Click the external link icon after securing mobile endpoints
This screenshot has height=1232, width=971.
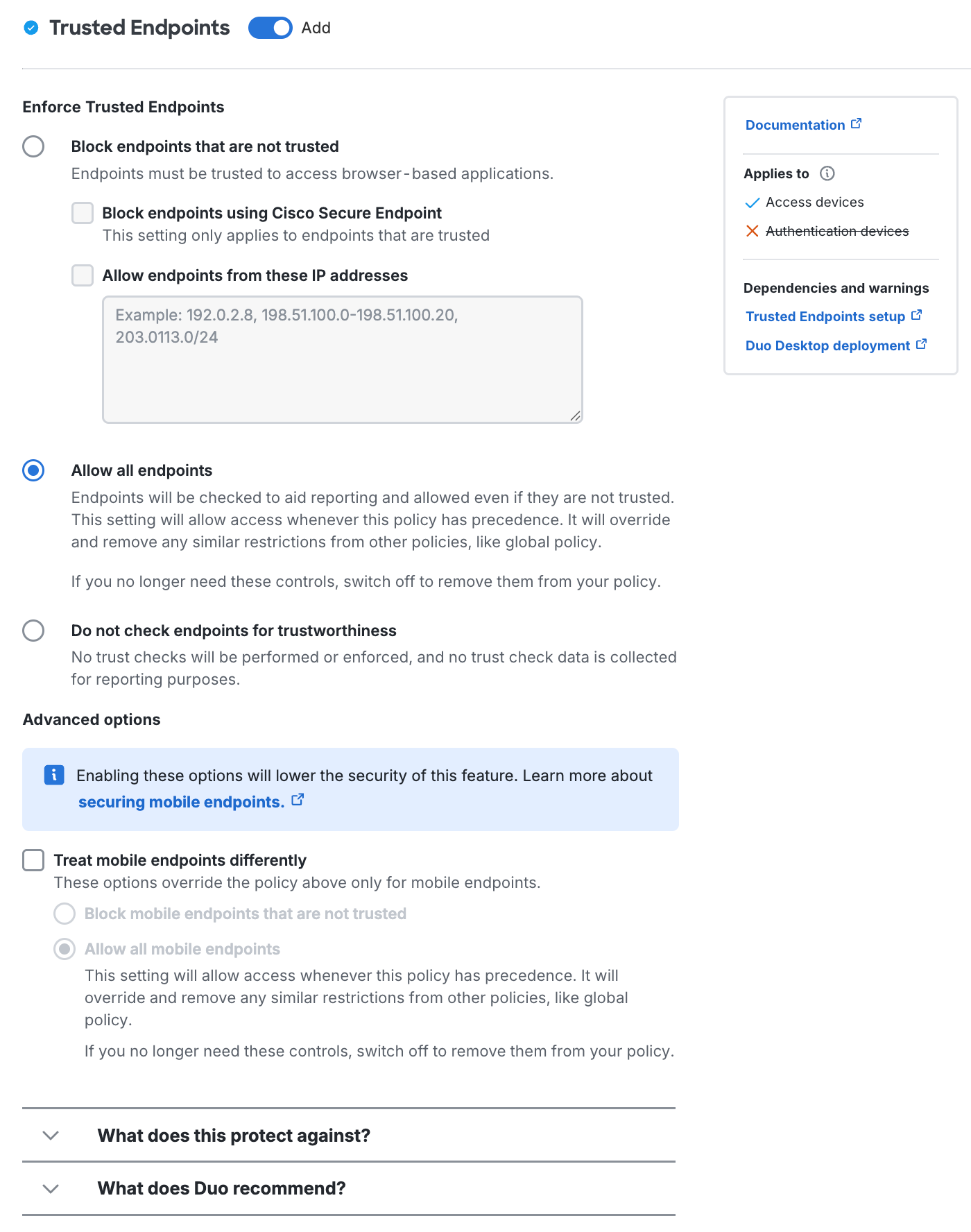(x=298, y=799)
